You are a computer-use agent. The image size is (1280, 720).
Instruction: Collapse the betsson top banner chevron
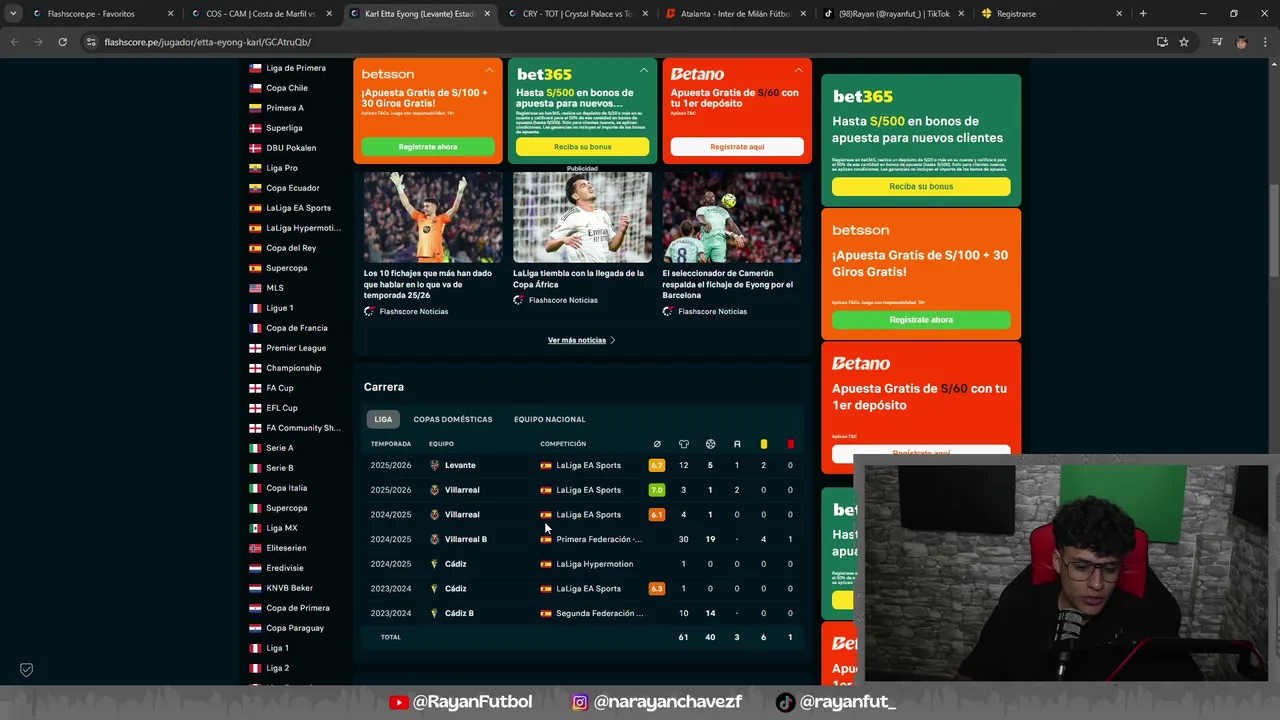pyautogui.click(x=489, y=71)
